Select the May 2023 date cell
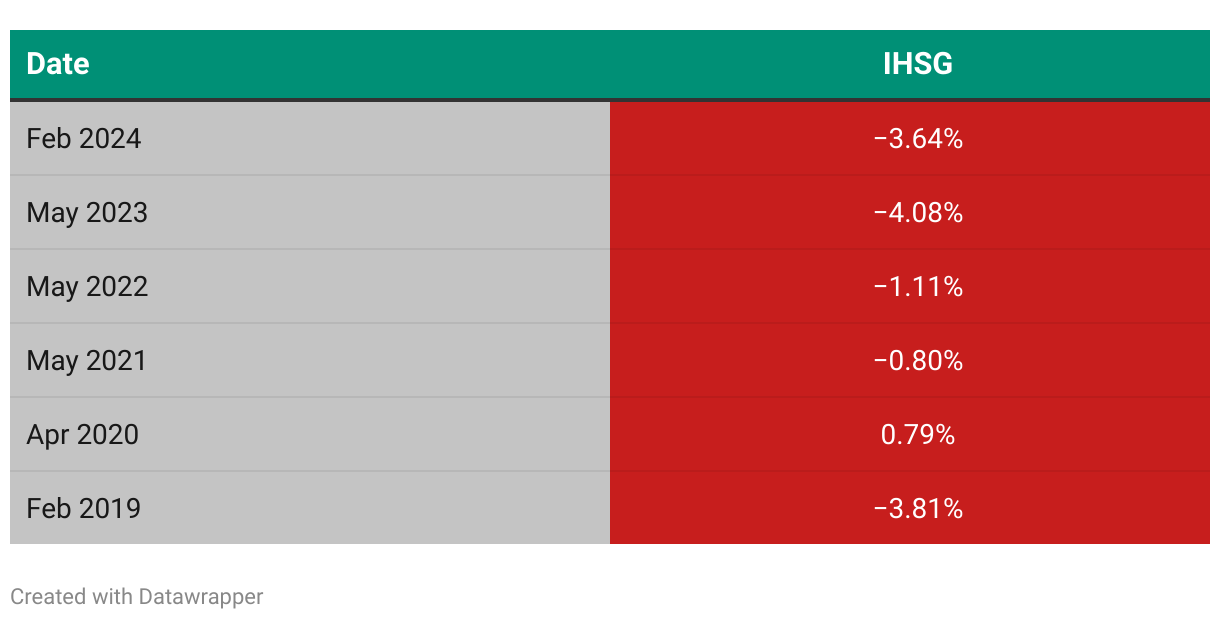 tap(310, 212)
